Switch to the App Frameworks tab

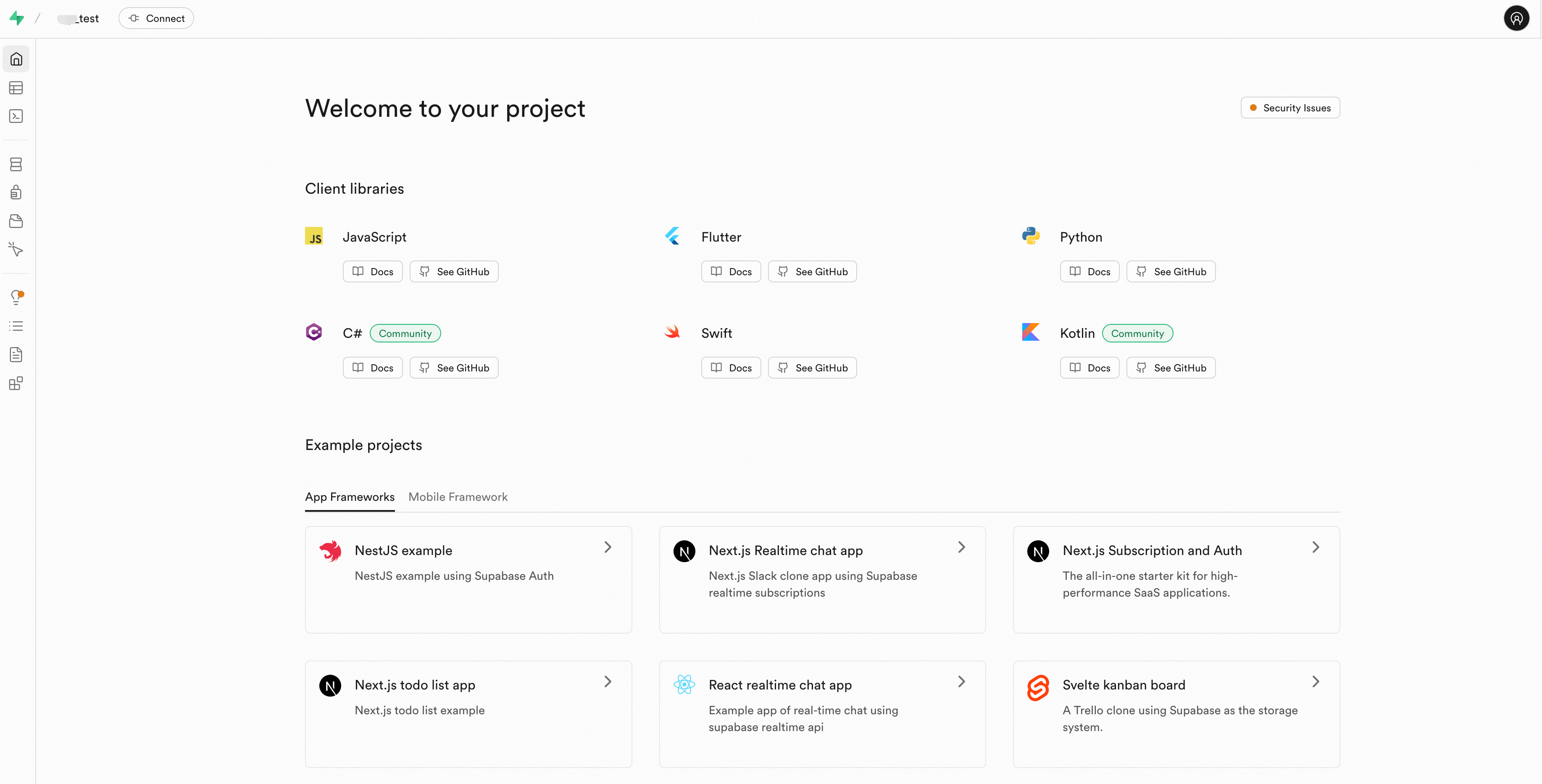350,497
